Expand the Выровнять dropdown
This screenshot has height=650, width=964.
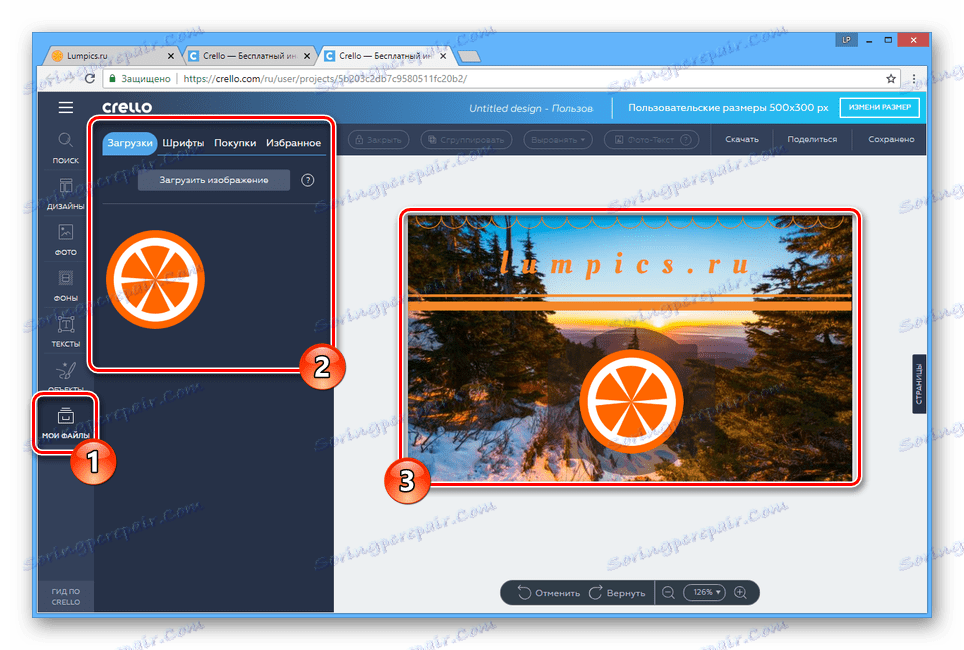pos(558,140)
